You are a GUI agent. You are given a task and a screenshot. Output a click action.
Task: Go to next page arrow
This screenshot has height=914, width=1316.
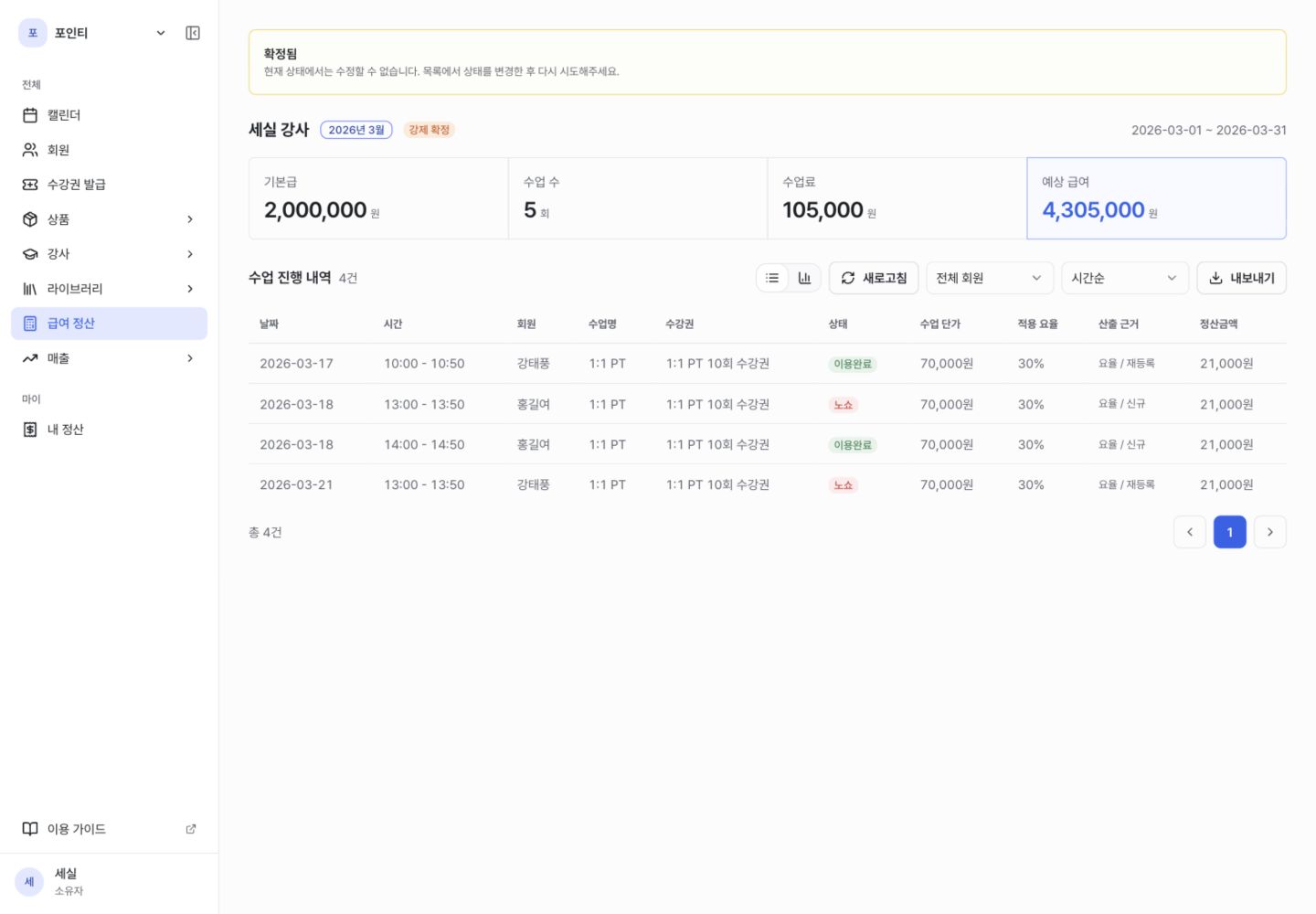pyautogui.click(x=1270, y=532)
